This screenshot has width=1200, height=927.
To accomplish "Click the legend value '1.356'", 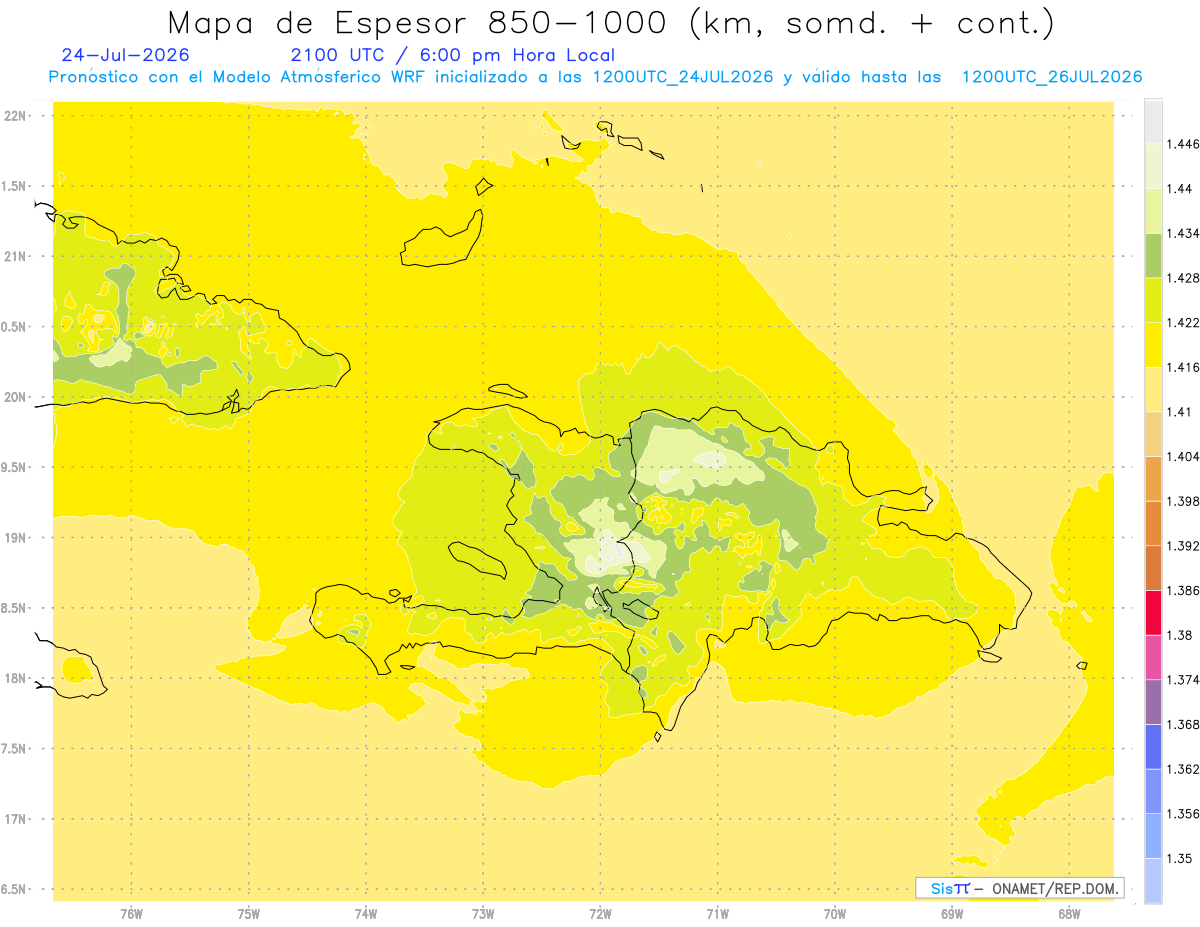I will (1183, 814).
